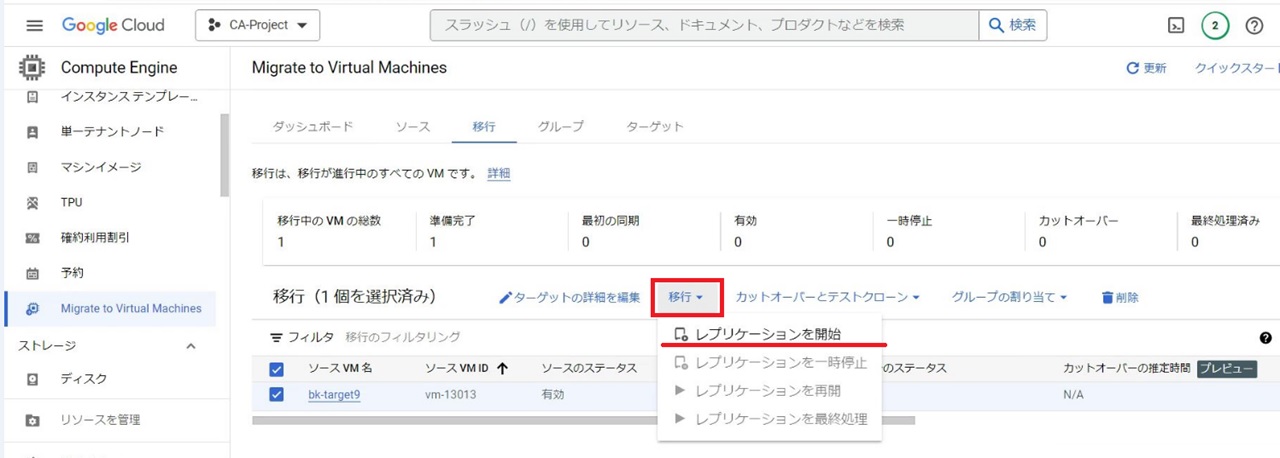Uncheck the bk-target9 row checkbox

[x=277, y=395]
